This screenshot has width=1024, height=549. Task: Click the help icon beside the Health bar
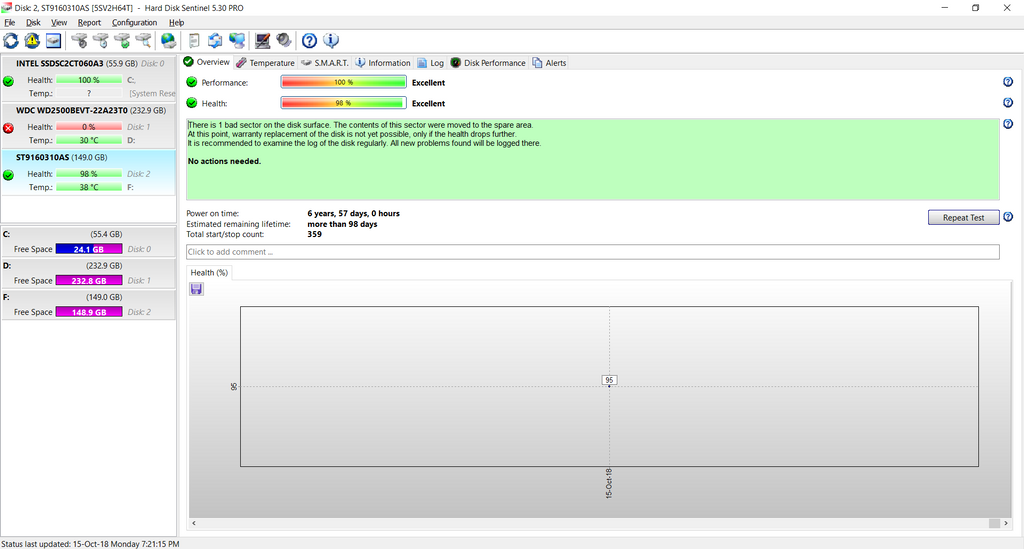tap(1008, 102)
